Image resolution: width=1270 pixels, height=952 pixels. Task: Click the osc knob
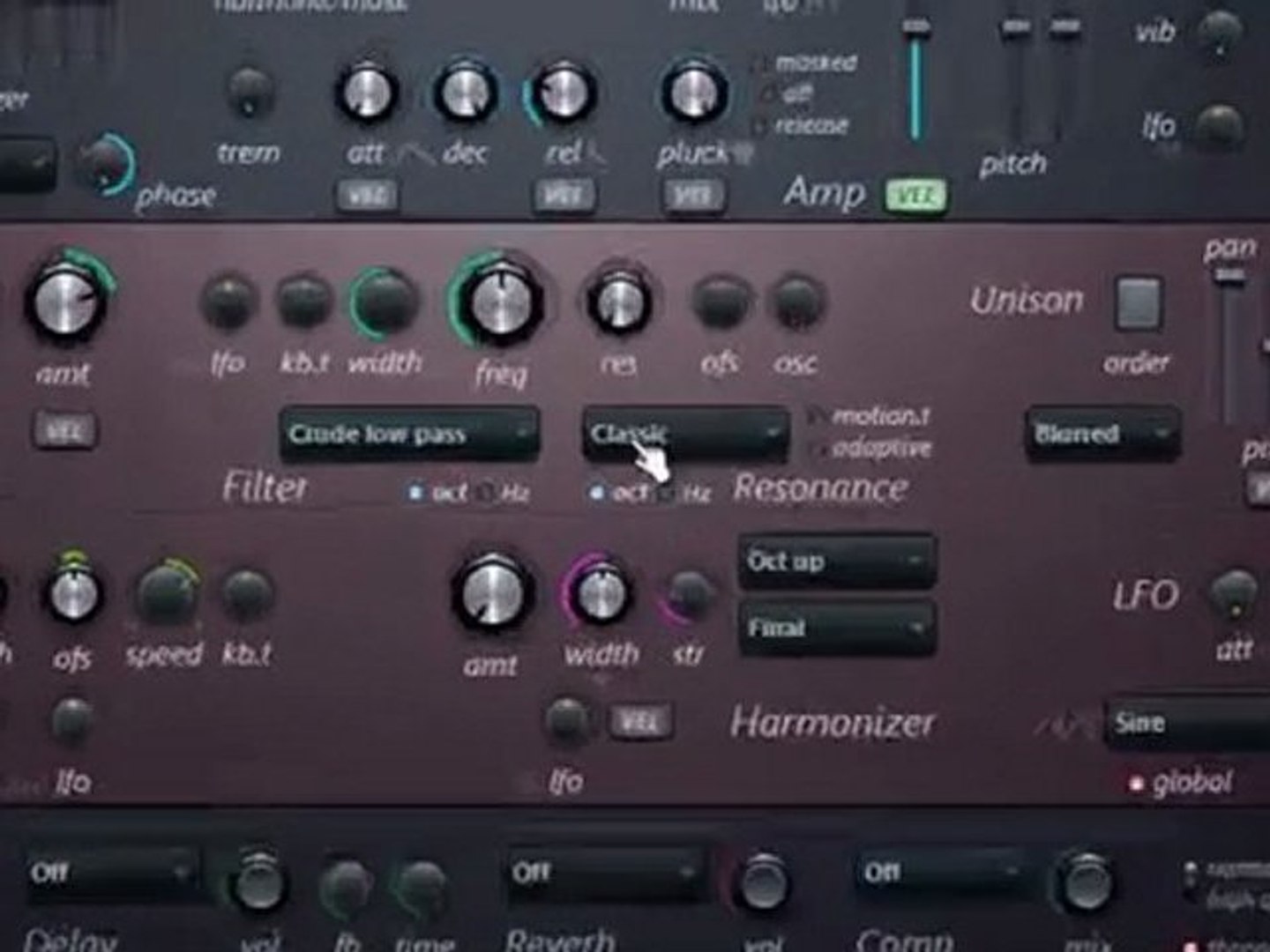[797, 301]
